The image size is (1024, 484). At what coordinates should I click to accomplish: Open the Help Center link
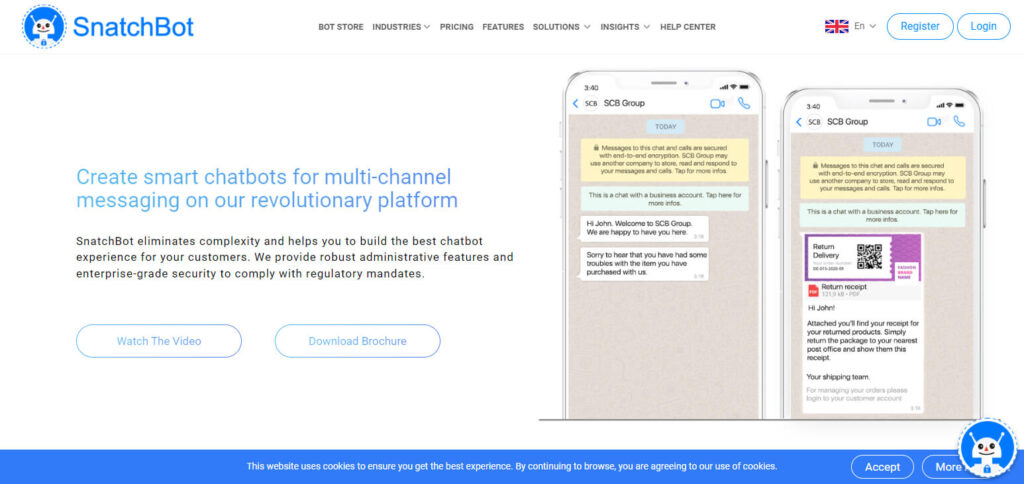pos(688,27)
